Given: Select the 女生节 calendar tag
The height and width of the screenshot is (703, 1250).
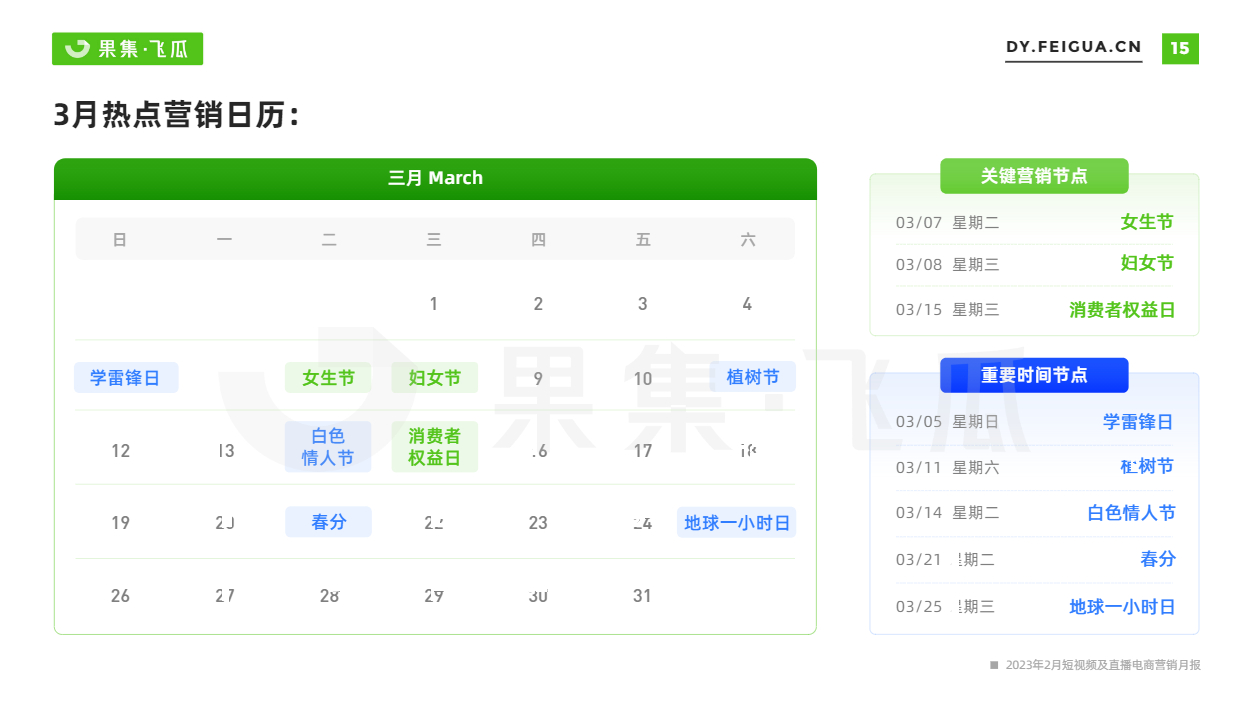Looking at the screenshot, I should tap(328, 377).
